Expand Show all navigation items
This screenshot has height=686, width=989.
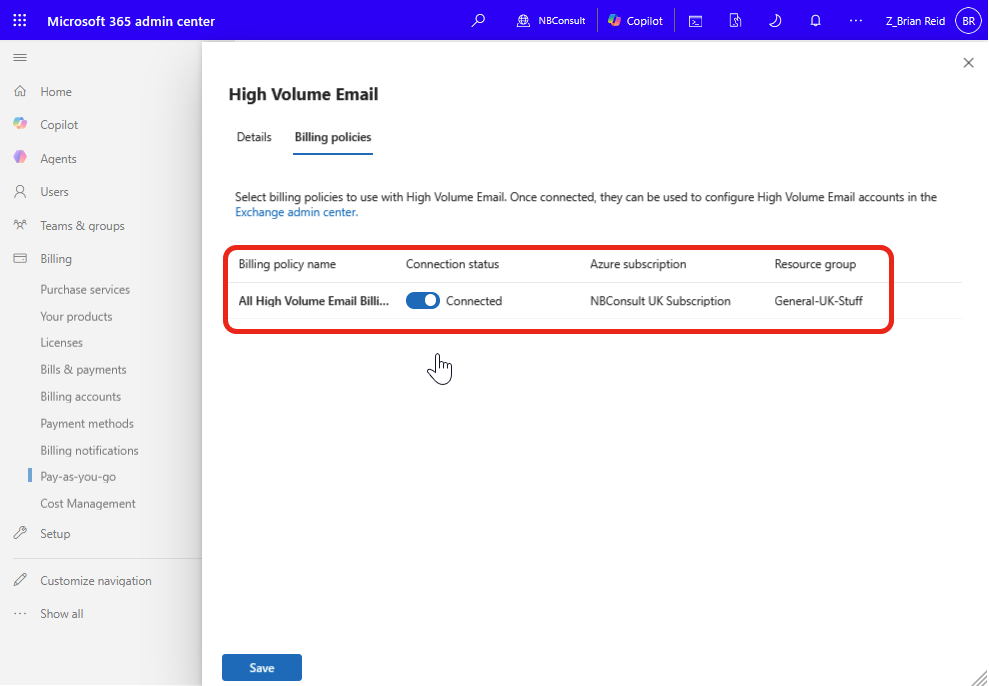[x=61, y=614]
